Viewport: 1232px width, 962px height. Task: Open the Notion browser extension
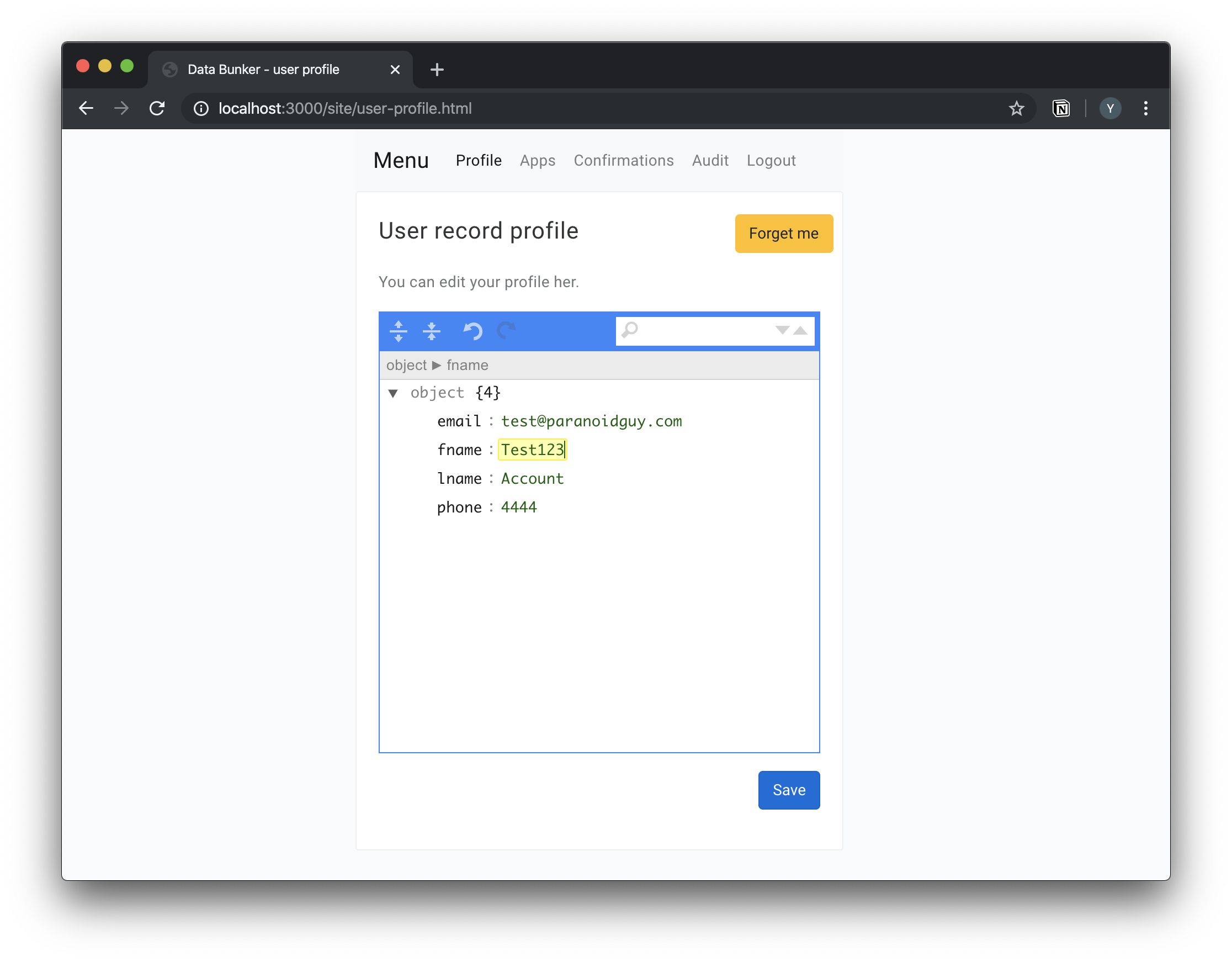[x=1060, y=108]
